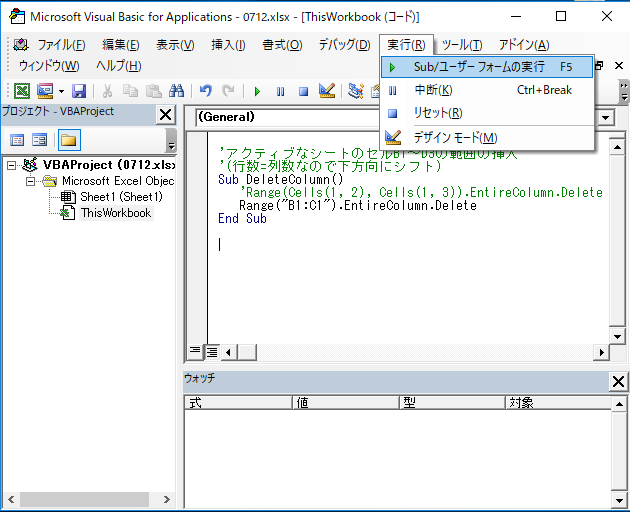This screenshot has width=630, height=512.
Task: Open the 編集(E) menu
Action: [121, 45]
